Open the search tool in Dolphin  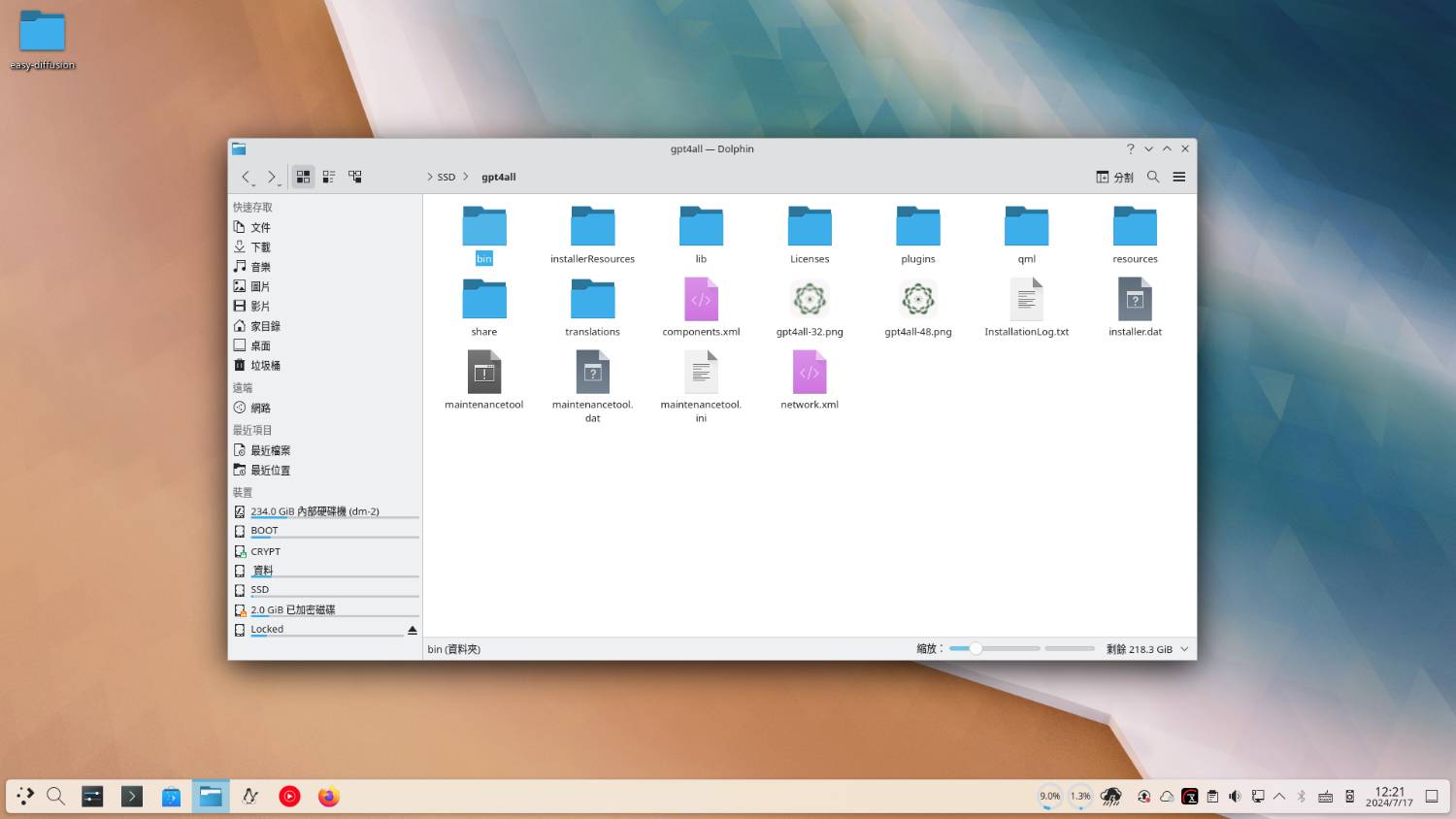coord(1153,177)
